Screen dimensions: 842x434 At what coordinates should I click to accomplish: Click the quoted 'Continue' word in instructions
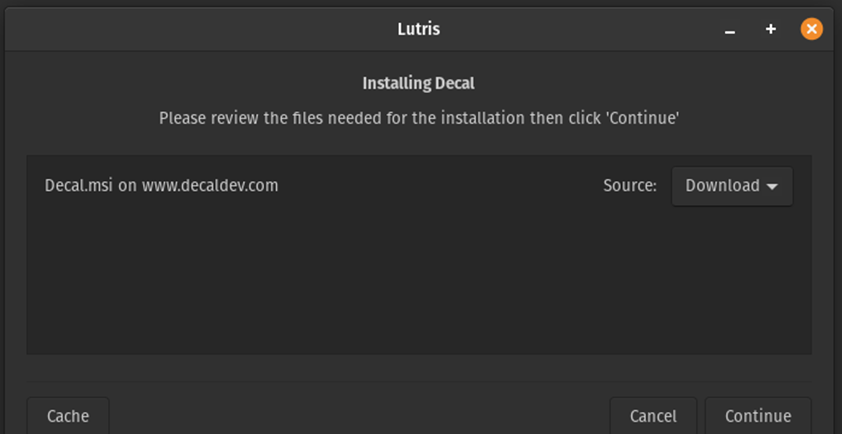647,118
